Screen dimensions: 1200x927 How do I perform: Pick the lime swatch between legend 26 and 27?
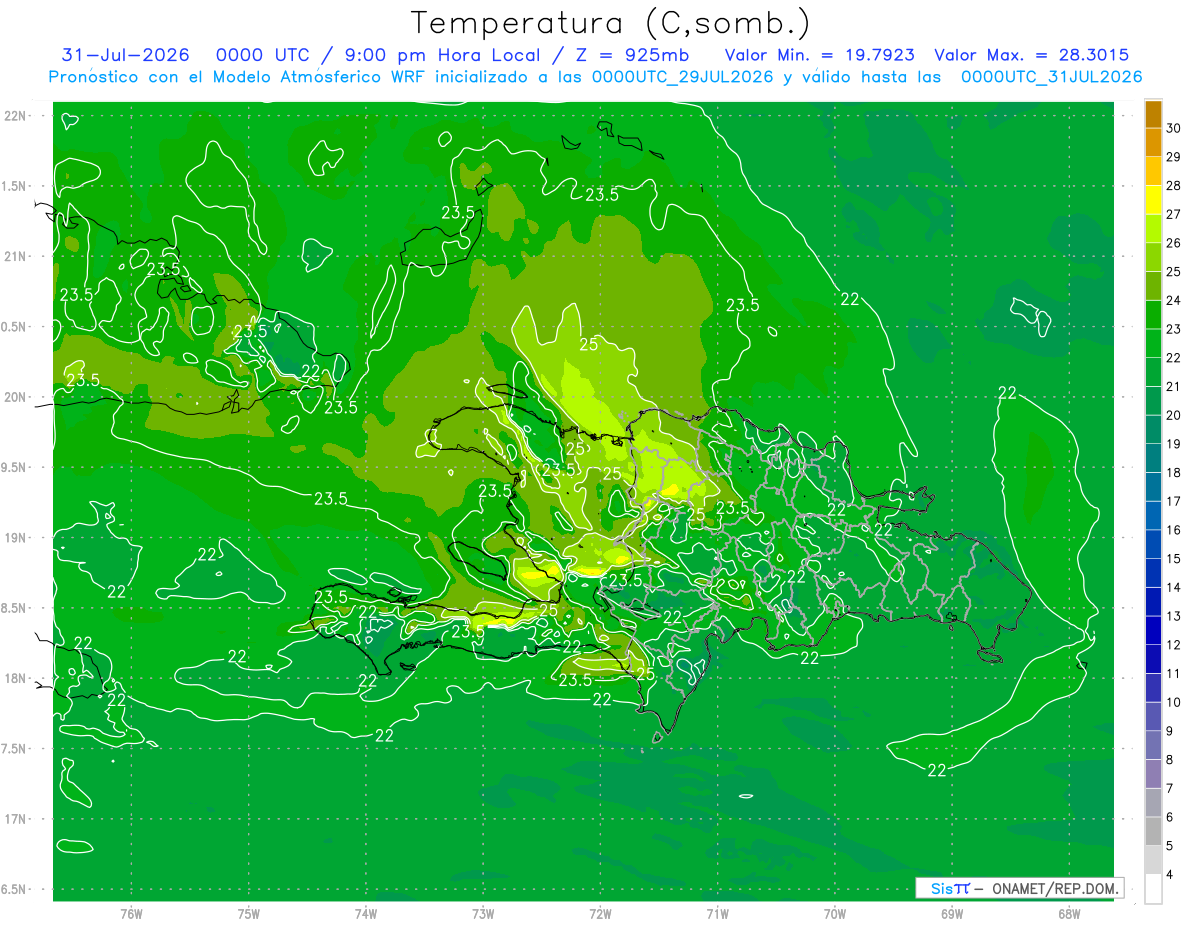(1153, 229)
